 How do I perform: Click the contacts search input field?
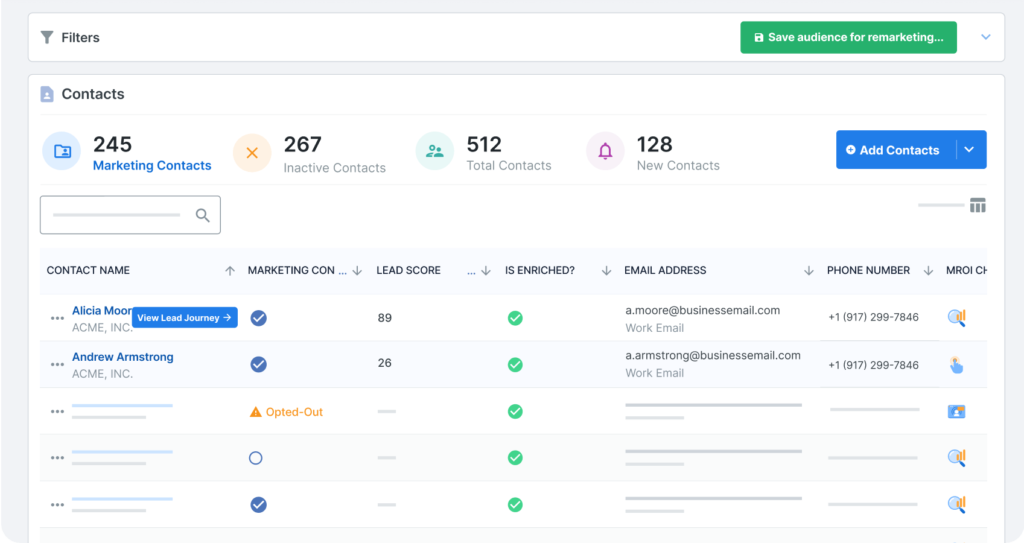[116, 215]
